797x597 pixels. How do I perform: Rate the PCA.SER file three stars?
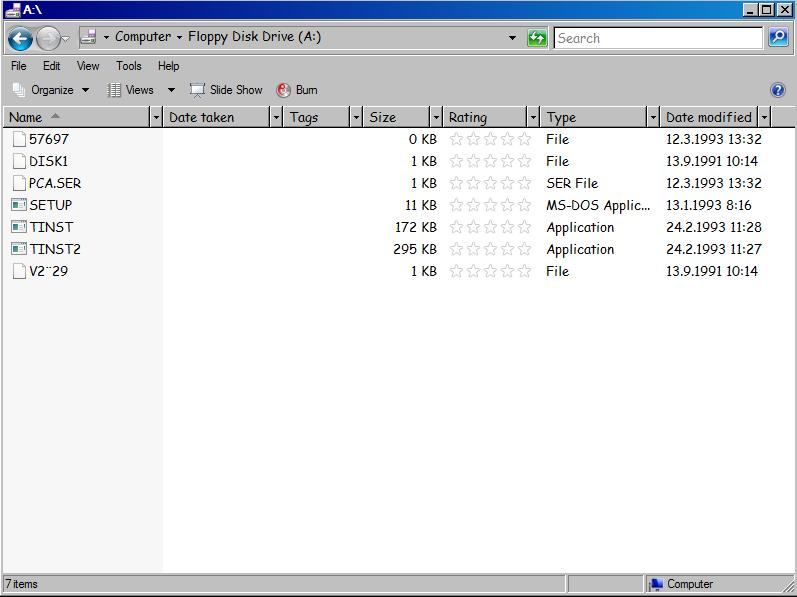pyautogui.click(x=491, y=183)
